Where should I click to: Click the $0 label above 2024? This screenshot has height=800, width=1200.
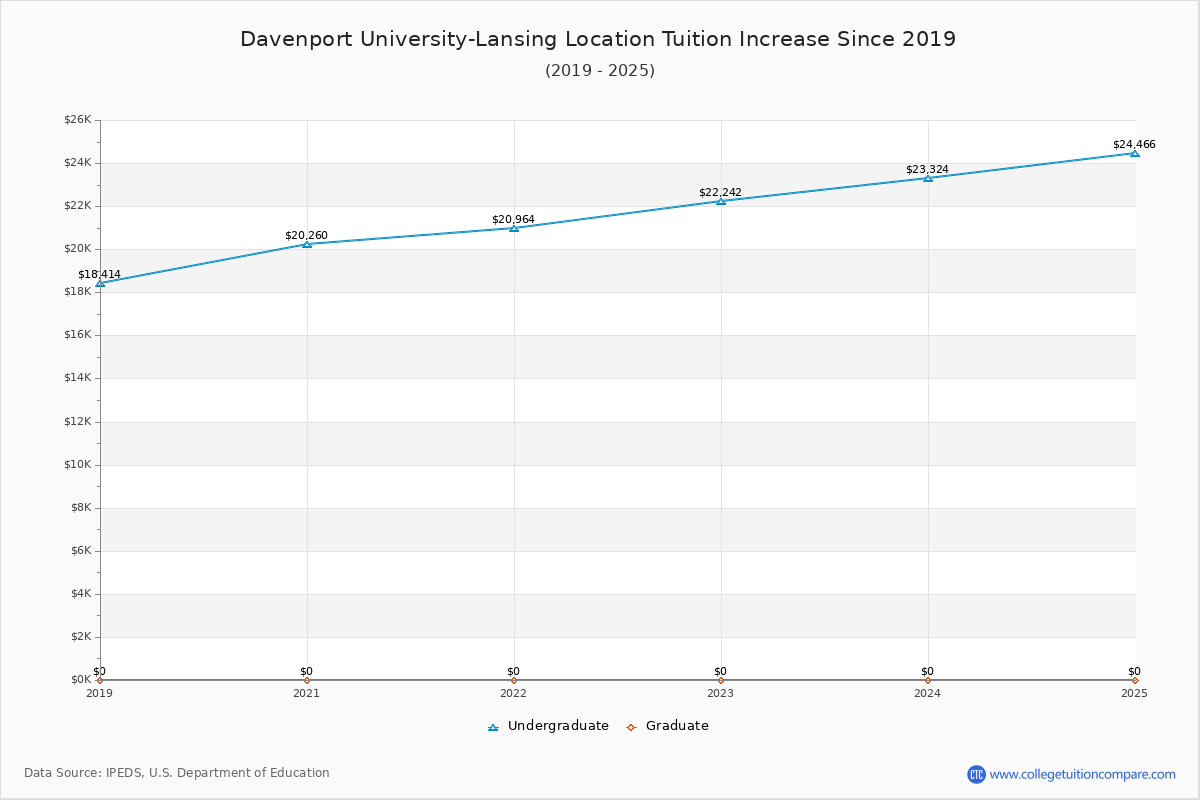[927, 671]
